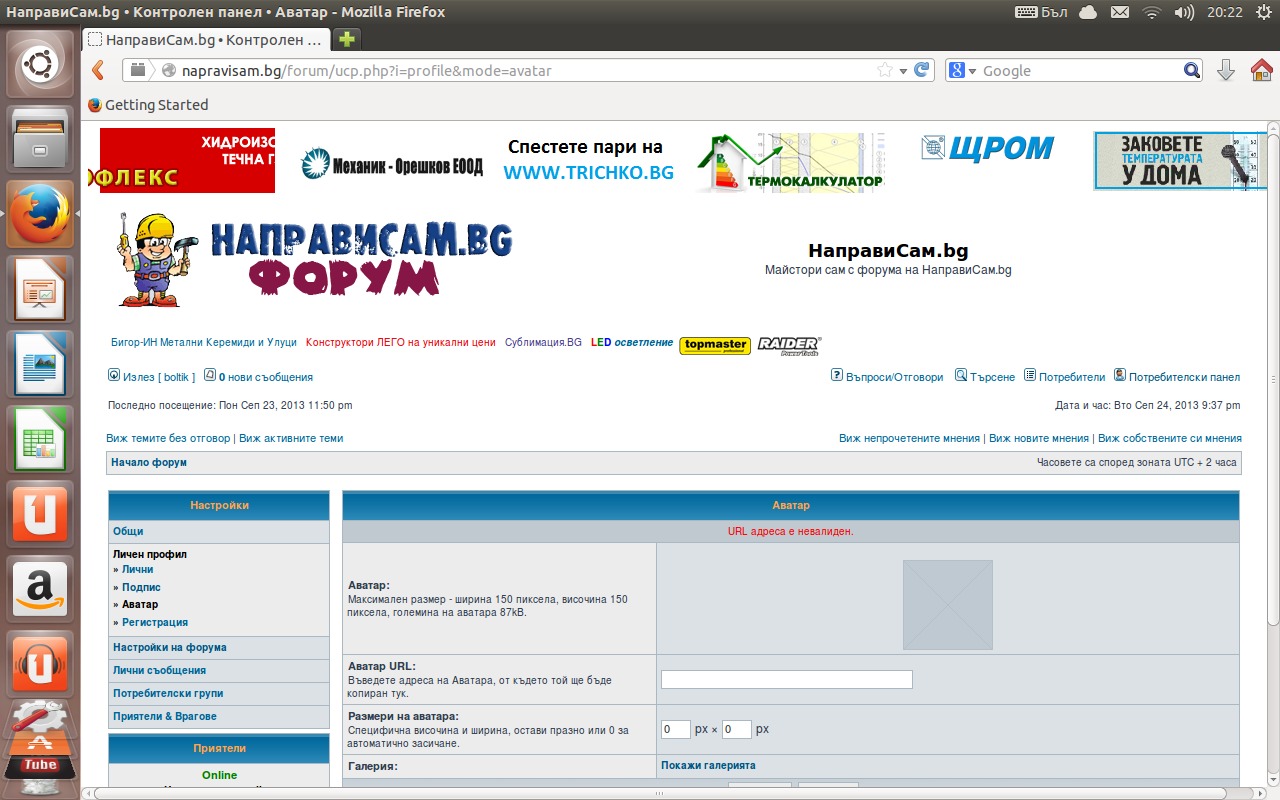Open Amazon from the Ubuntu launcher
The width and height of the screenshot is (1280, 800).
coord(40,589)
